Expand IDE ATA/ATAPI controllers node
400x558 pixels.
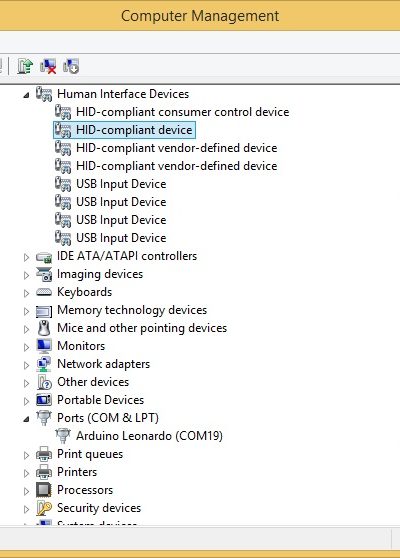[26, 257]
